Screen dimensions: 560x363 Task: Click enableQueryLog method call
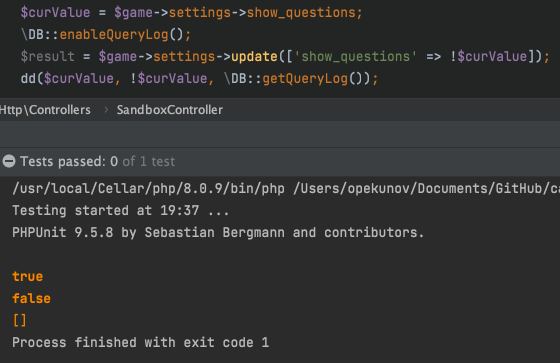(114, 35)
